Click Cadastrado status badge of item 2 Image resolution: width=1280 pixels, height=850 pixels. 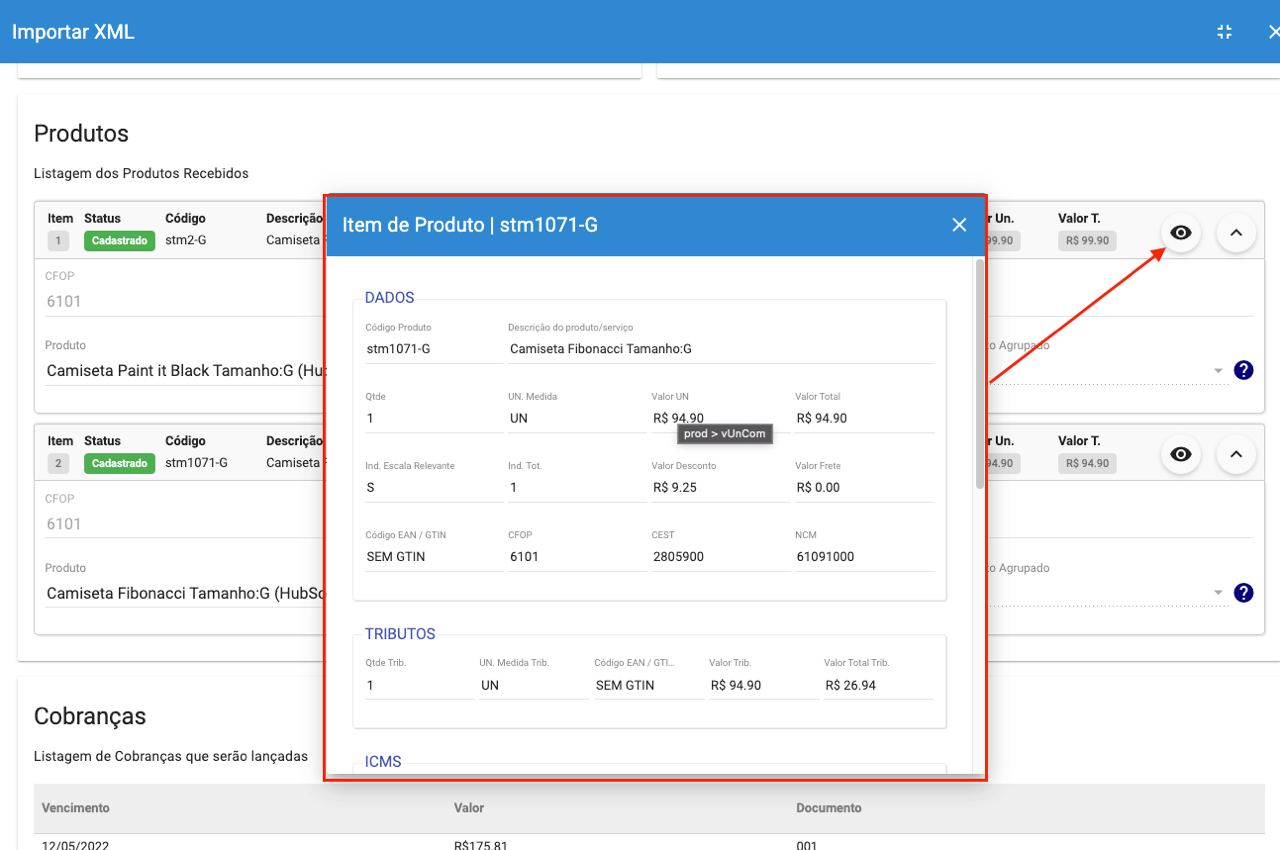pyautogui.click(x=120, y=463)
